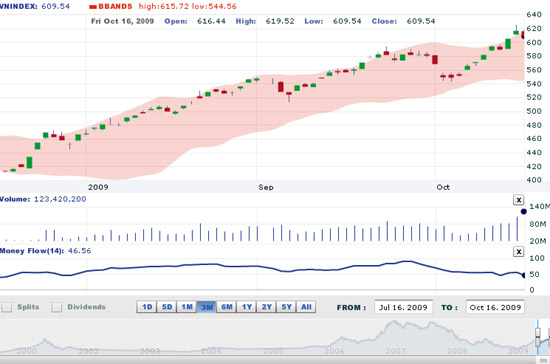This screenshot has width=550, height=364.
Task: Click the Fri Oct 16, 2009 date
Action: [x=122, y=21]
